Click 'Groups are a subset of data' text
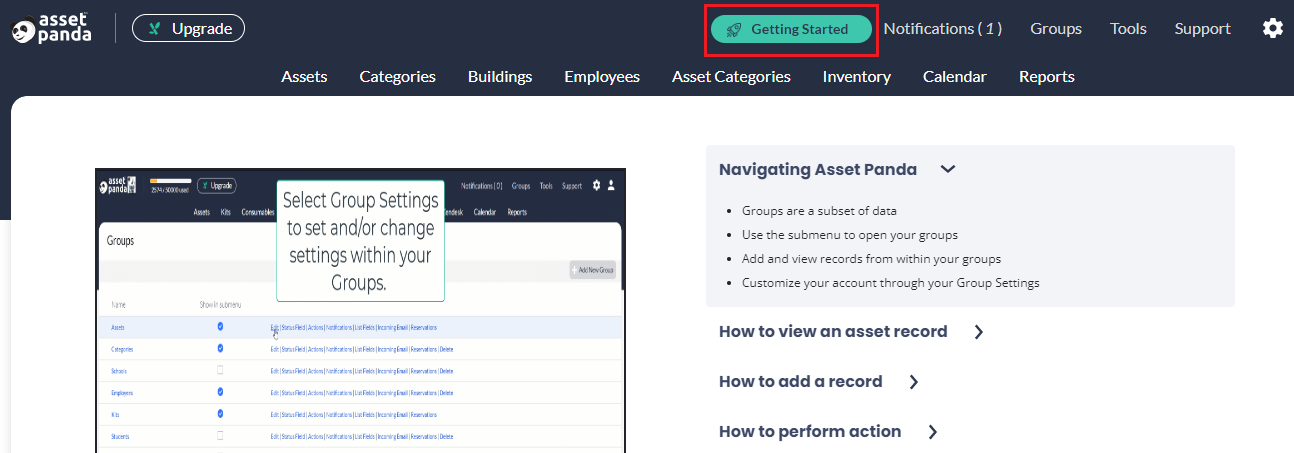Screen dimensions: 1294x453 (819, 211)
